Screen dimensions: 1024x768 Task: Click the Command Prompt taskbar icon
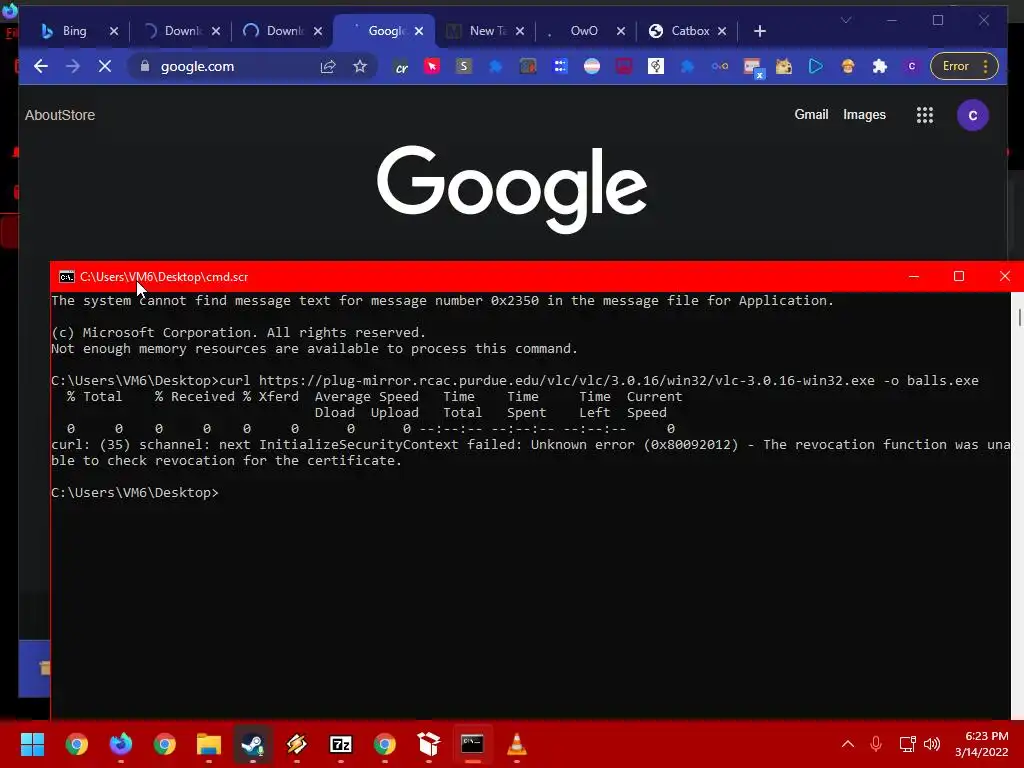click(472, 744)
